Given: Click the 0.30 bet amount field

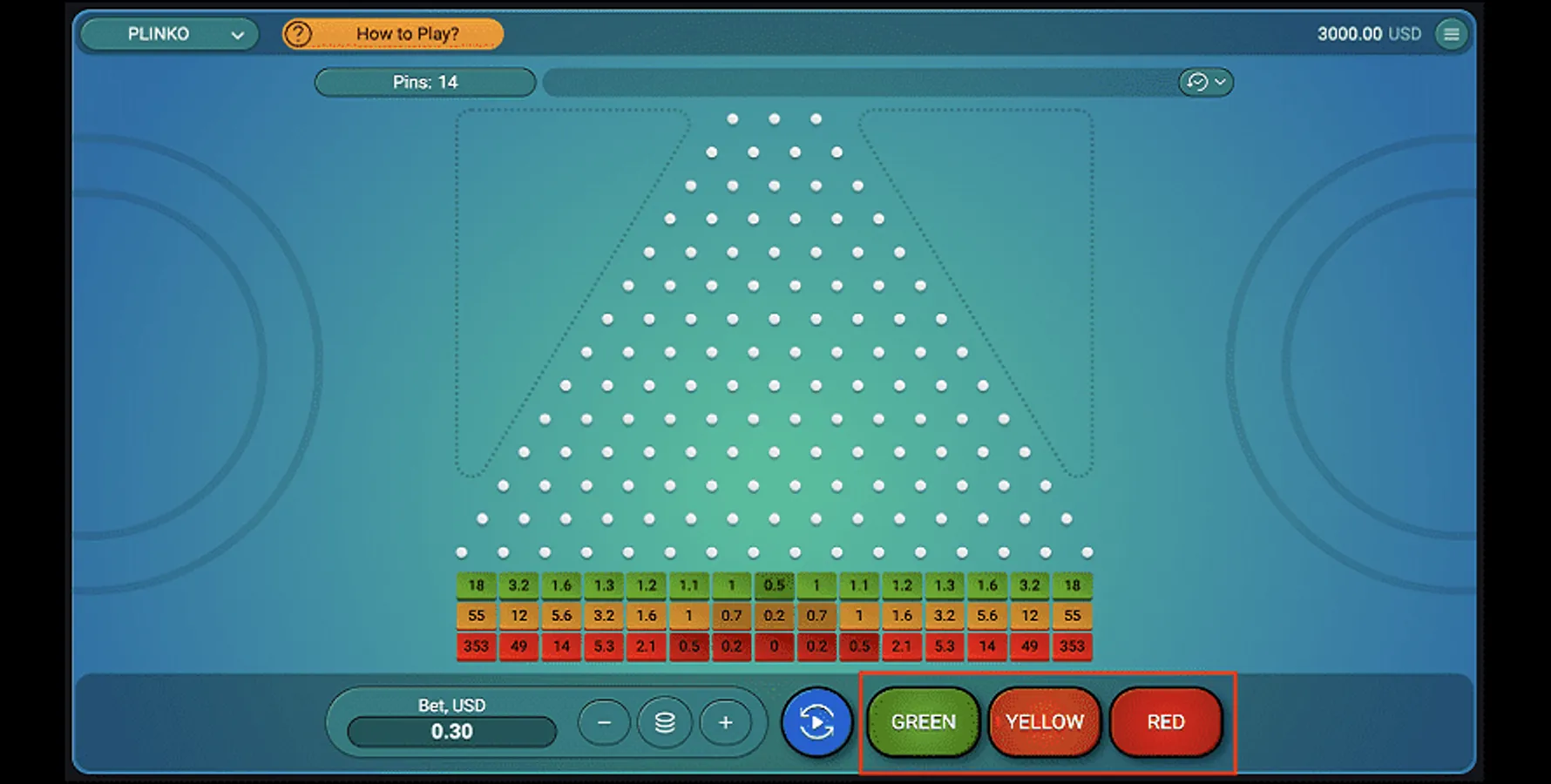Looking at the screenshot, I should click(x=451, y=732).
